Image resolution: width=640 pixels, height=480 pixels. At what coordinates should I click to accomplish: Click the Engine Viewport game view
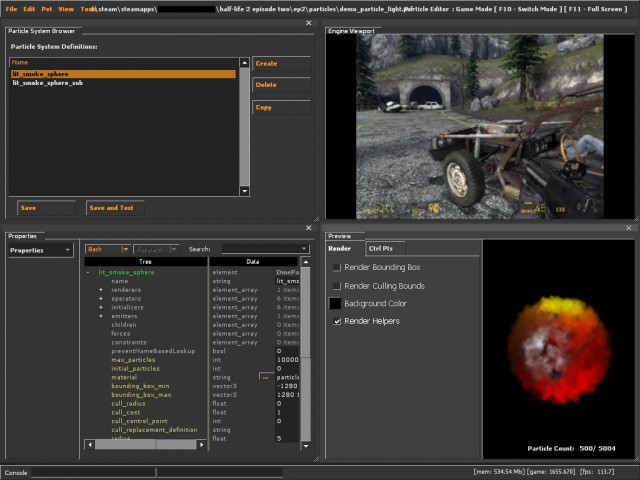coord(480,126)
